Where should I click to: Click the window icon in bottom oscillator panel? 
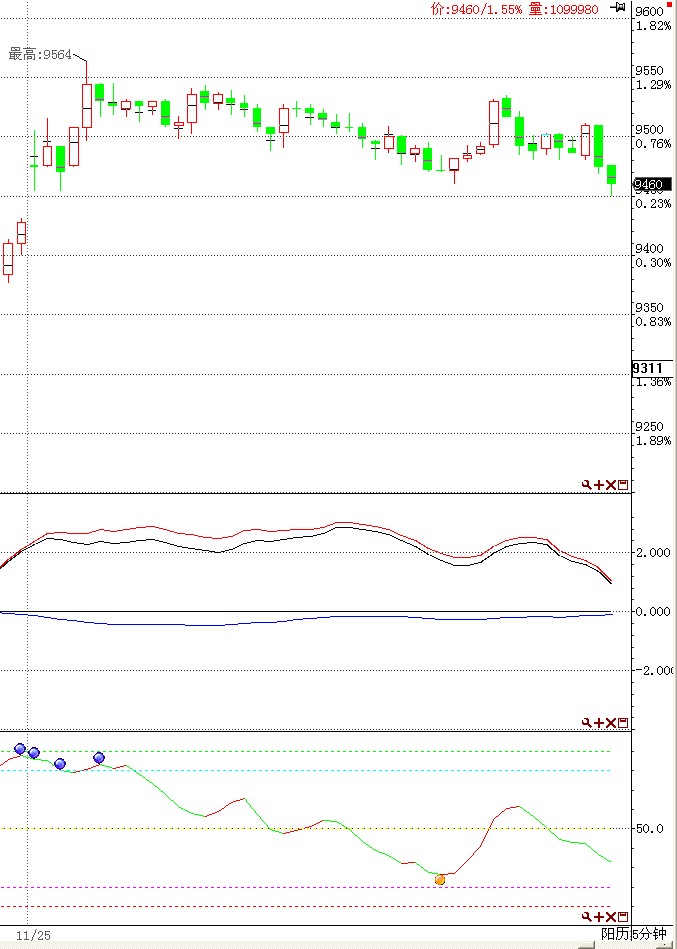[624, 916]
